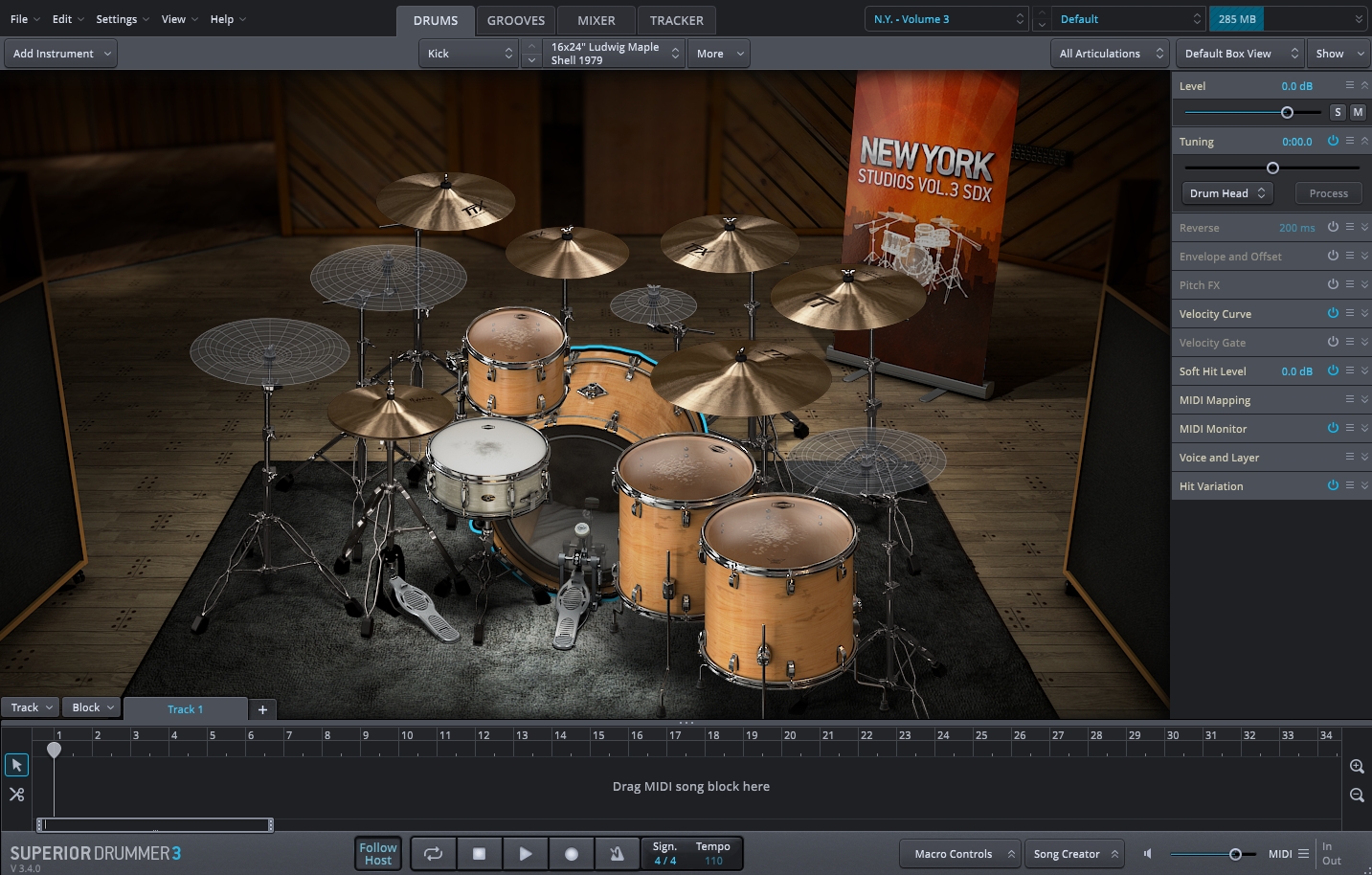Click the record button

click(572, 853)
